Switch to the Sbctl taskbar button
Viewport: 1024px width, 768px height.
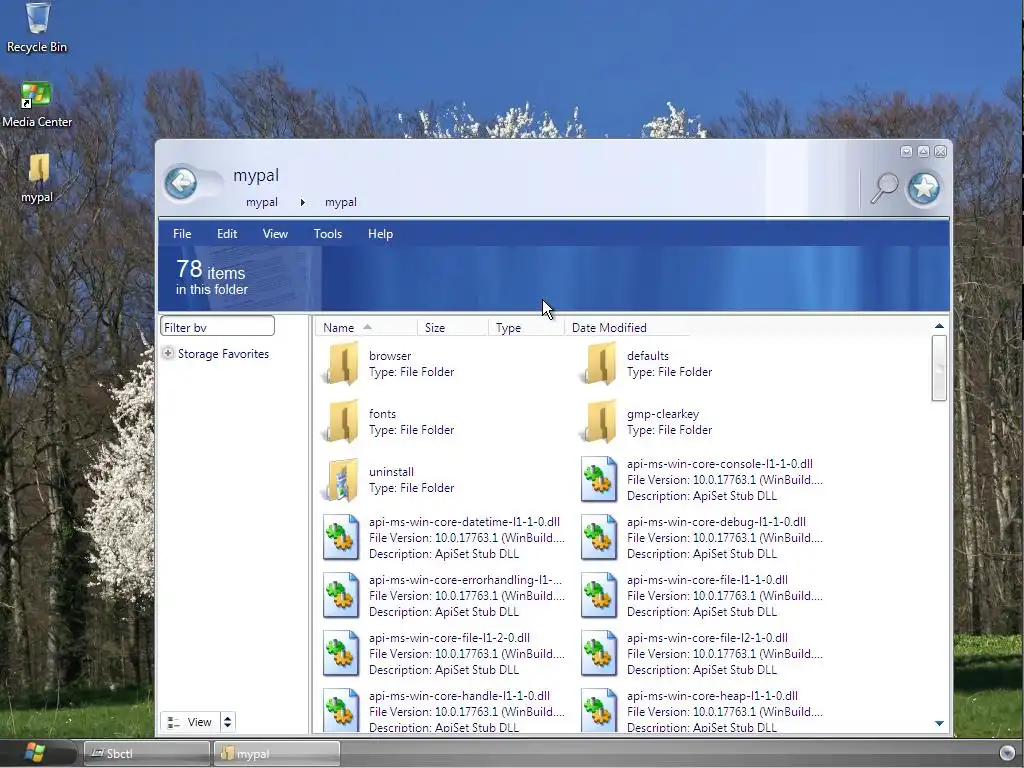coord(147,754)
